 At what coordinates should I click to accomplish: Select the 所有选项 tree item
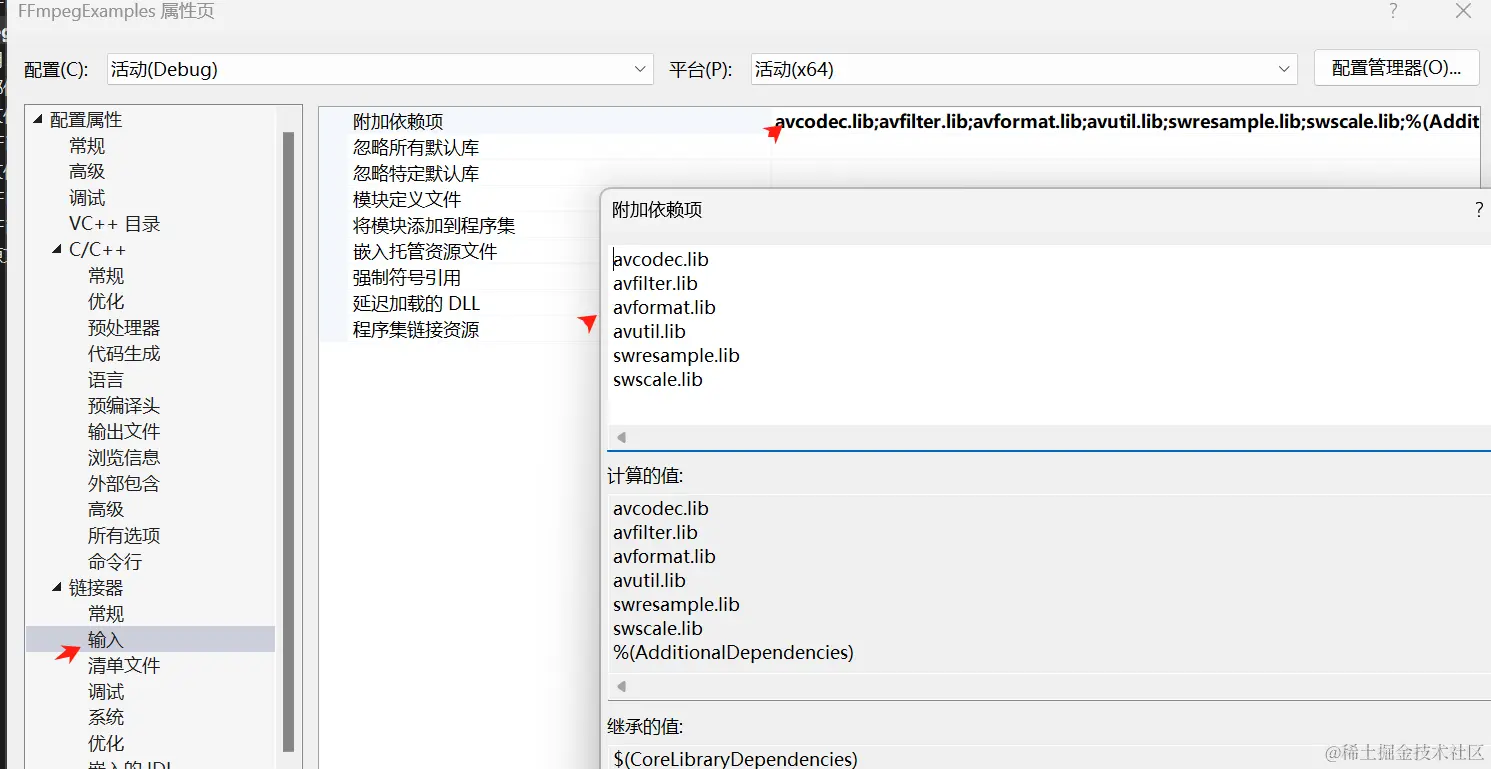click(x=124, y=536)
